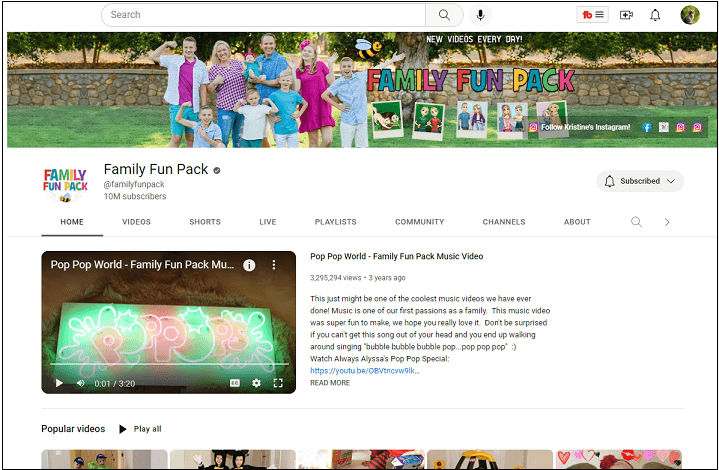Click the video progress bar
The width and height of the screenshot is (719, 470).
point(169,364)
